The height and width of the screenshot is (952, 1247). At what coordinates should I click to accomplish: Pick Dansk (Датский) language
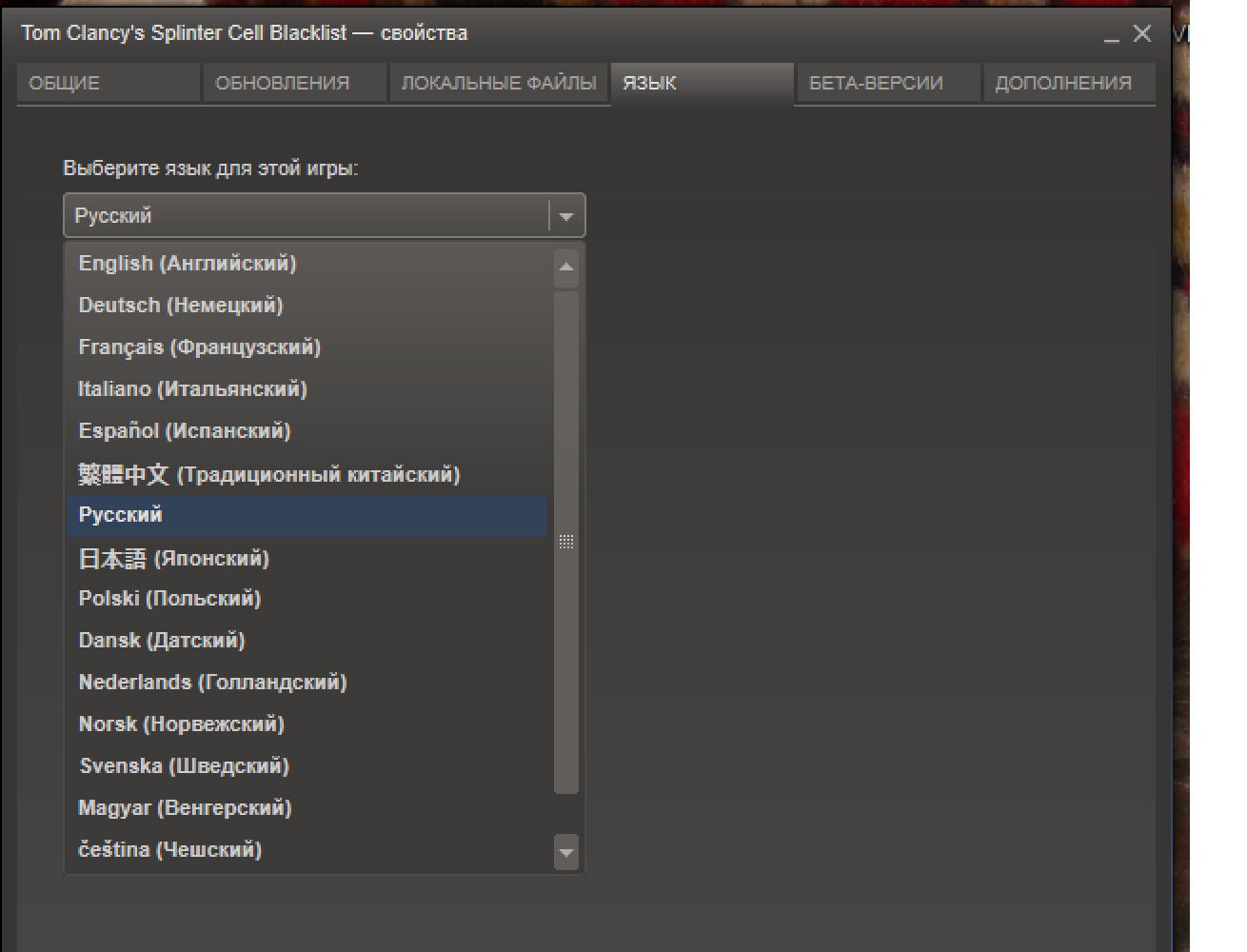[x=307, y=641]
